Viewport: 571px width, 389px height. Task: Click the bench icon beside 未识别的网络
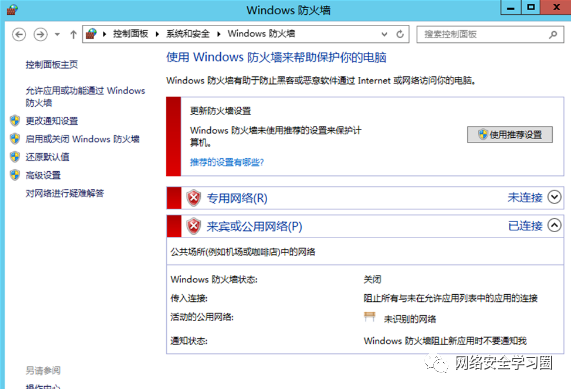(370, 317)
